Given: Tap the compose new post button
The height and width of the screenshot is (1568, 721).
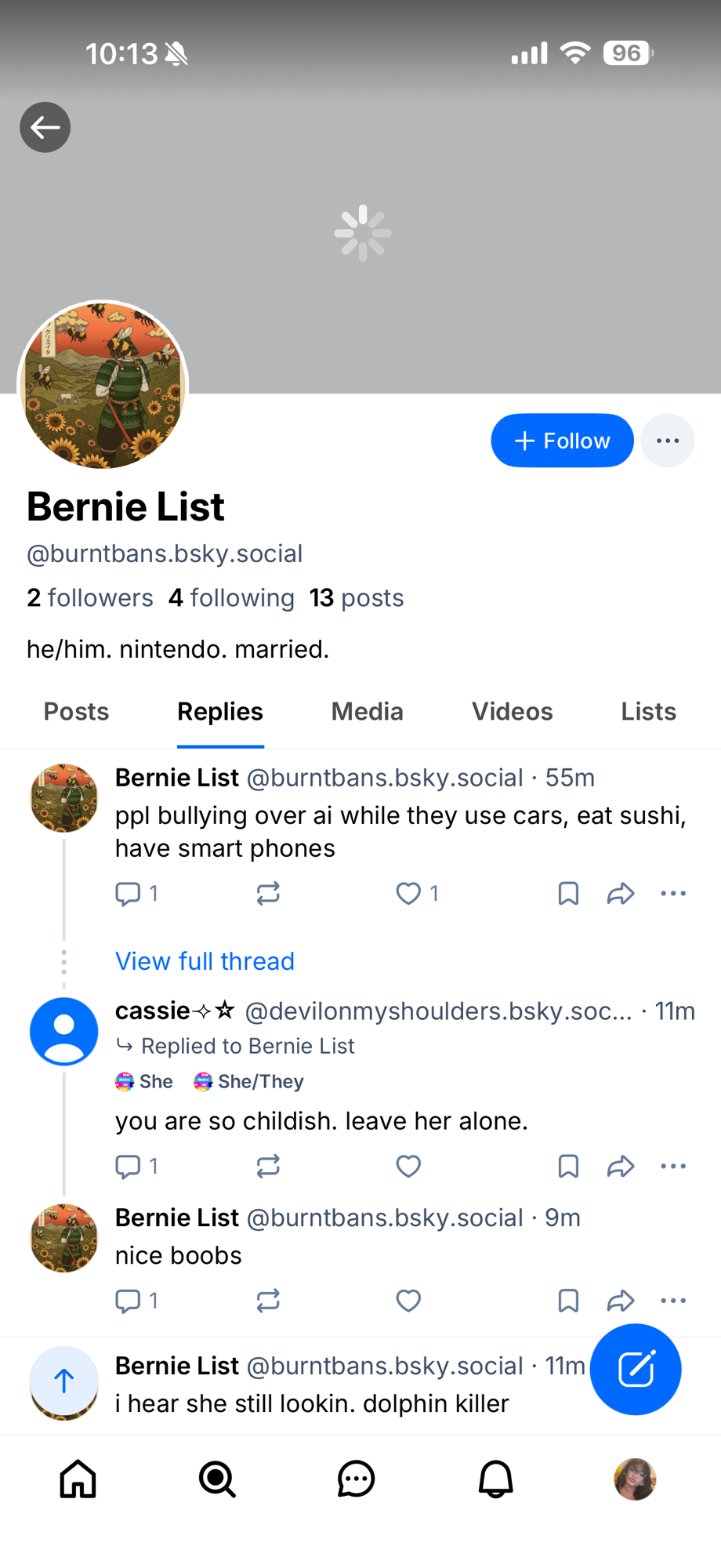Looking at the screenshot, I should point(636,1370).
